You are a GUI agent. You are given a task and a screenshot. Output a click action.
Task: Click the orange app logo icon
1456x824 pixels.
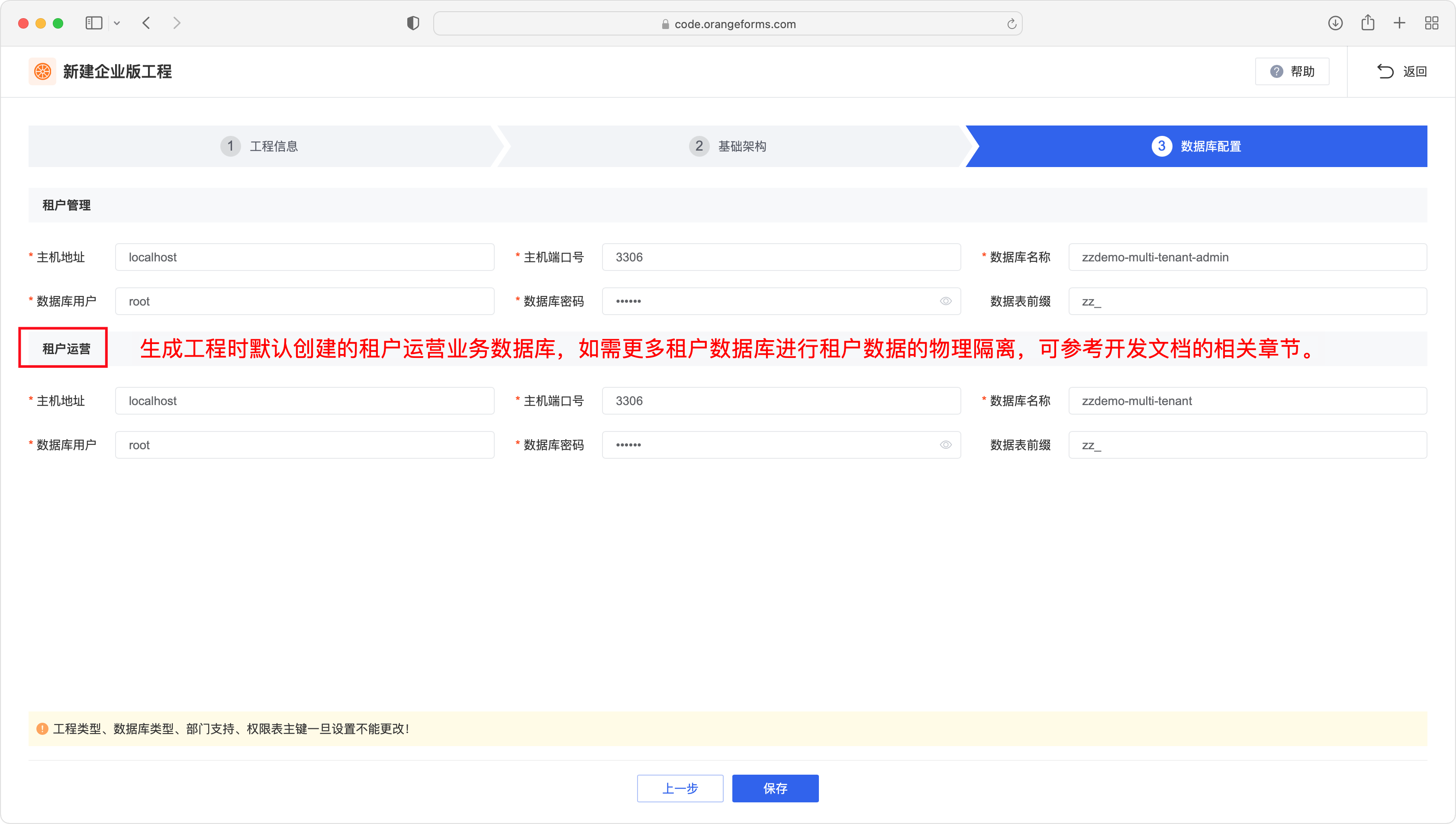42,71
